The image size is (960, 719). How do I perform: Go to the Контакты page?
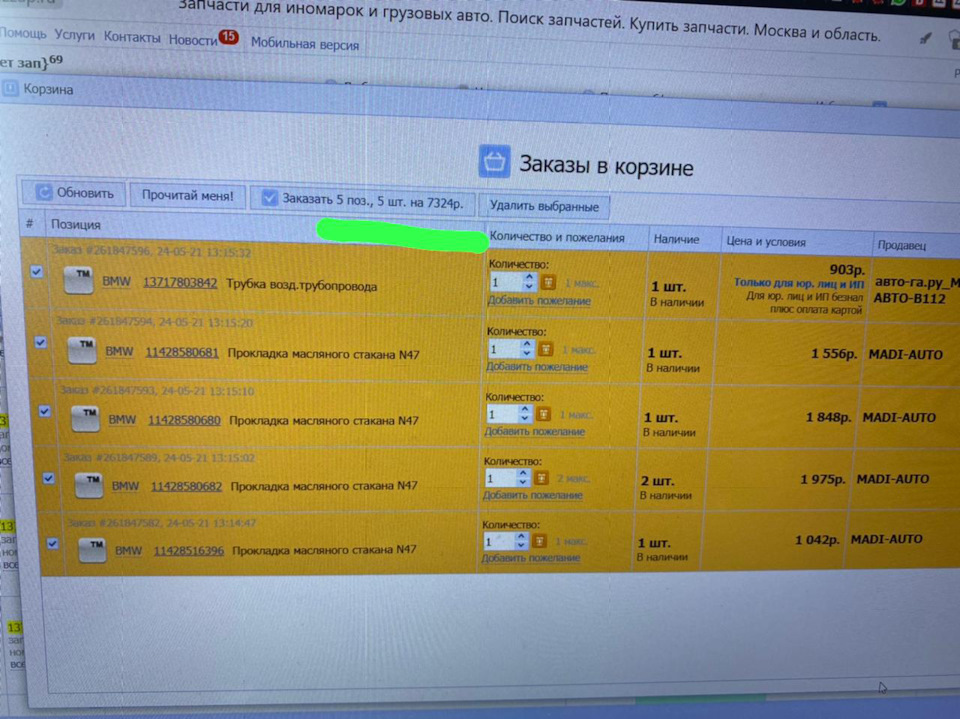pyautogui.click(x=132, y=37)
